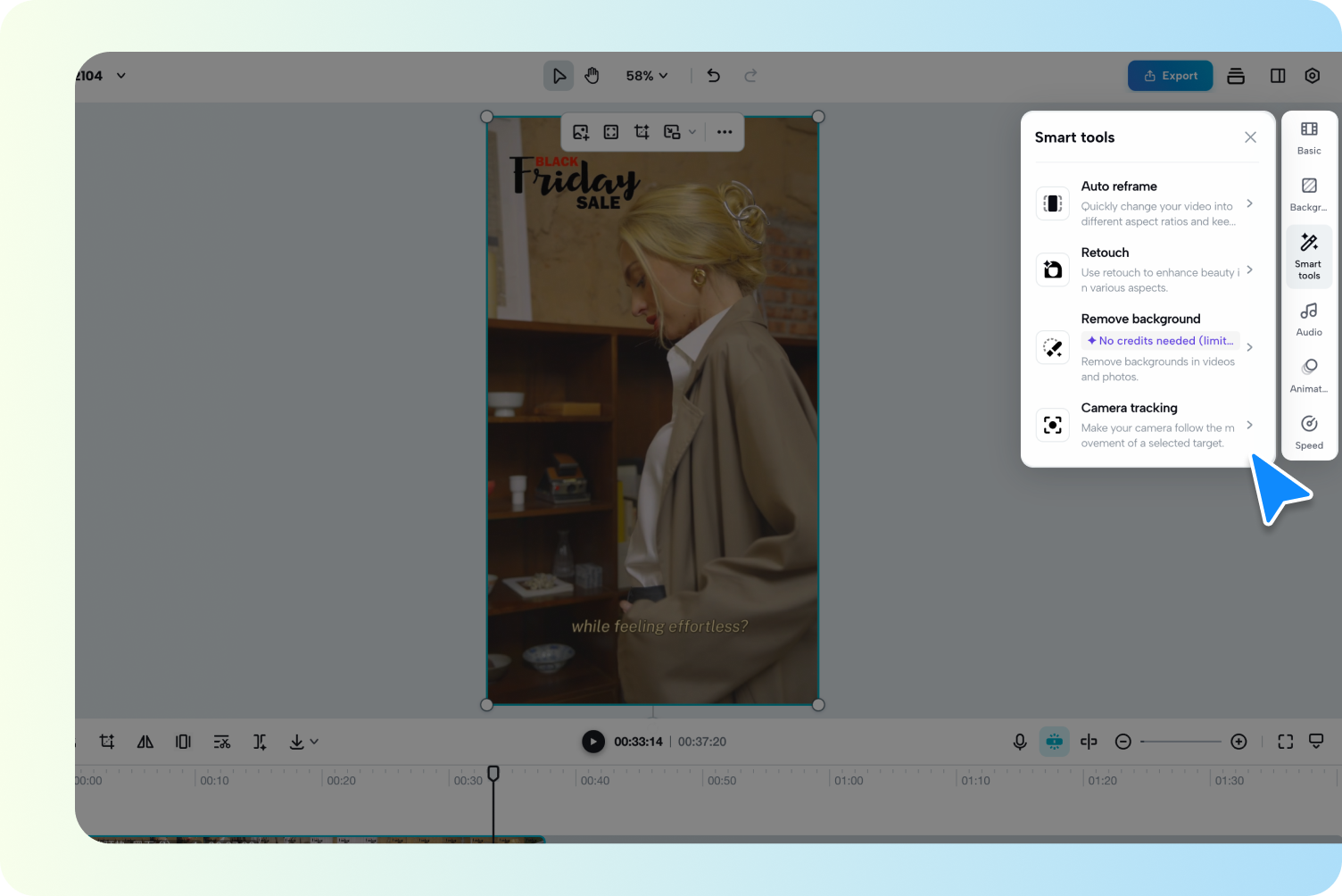1342x896 pixels.
Task: Click the top-left resize handle of the canvas
Action: 486,117
